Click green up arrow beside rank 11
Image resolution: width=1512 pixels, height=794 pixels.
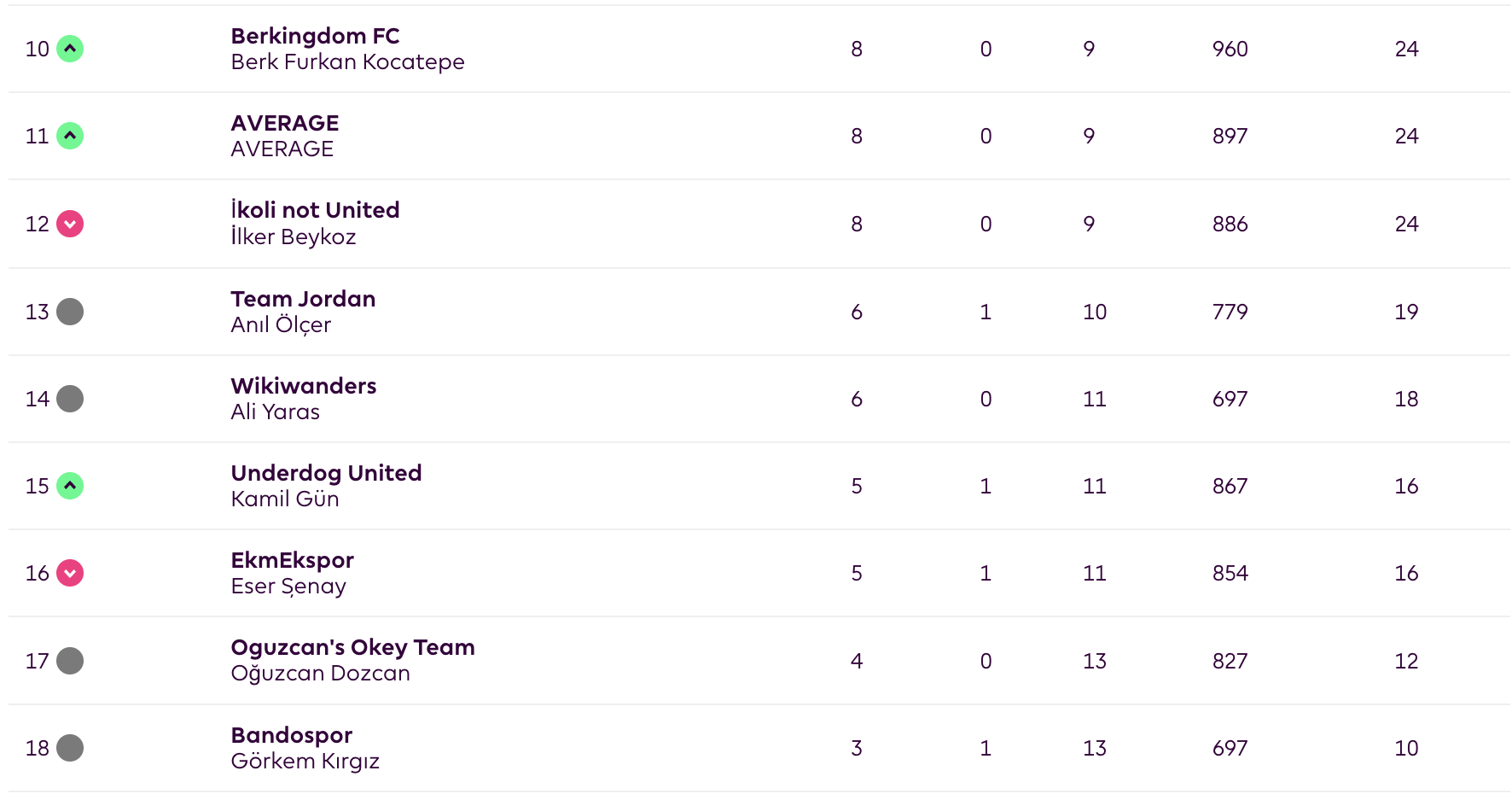[x=70, y=136]
